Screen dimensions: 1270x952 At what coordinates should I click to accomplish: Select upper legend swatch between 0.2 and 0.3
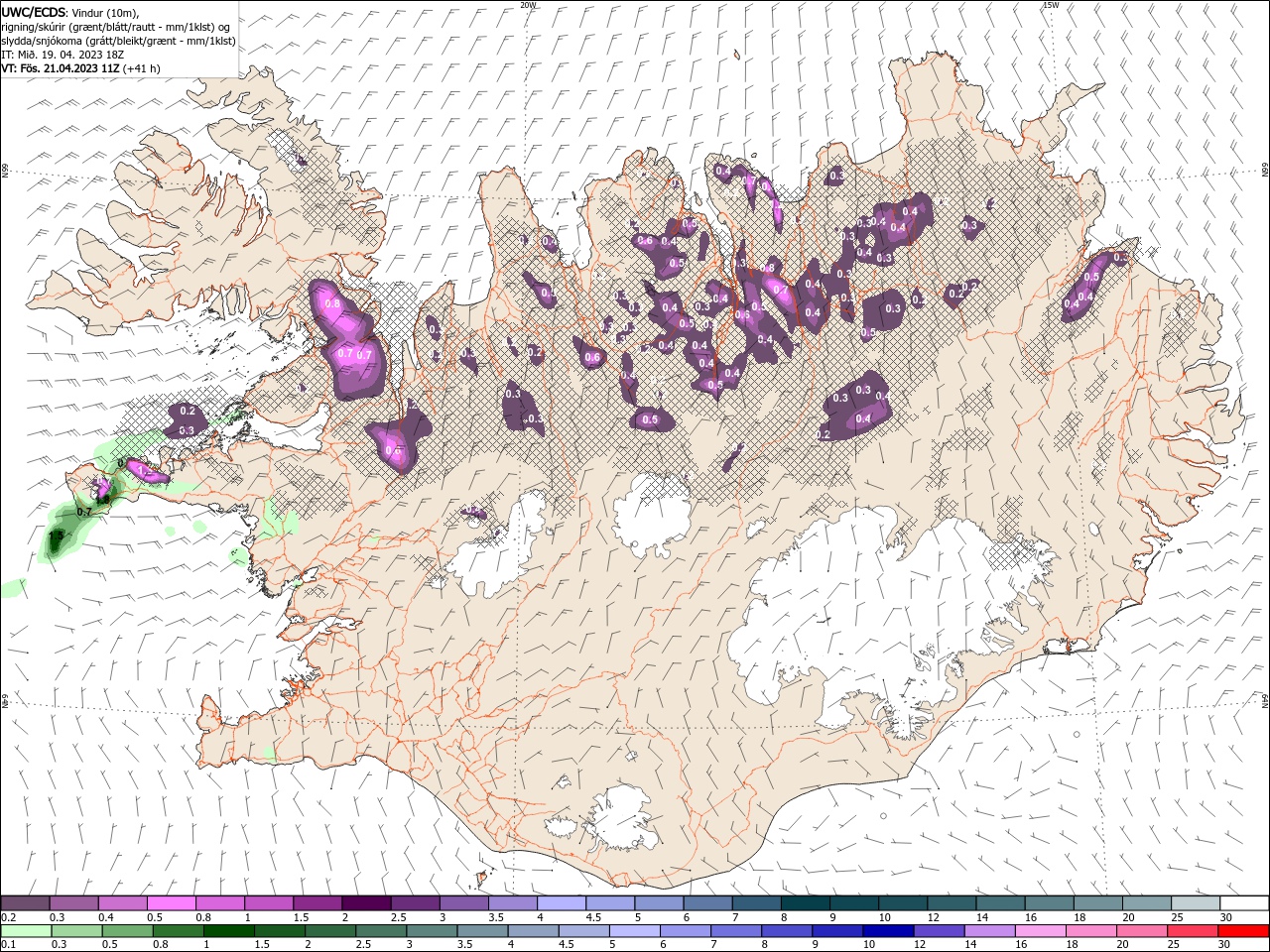(x=25, y=903)
